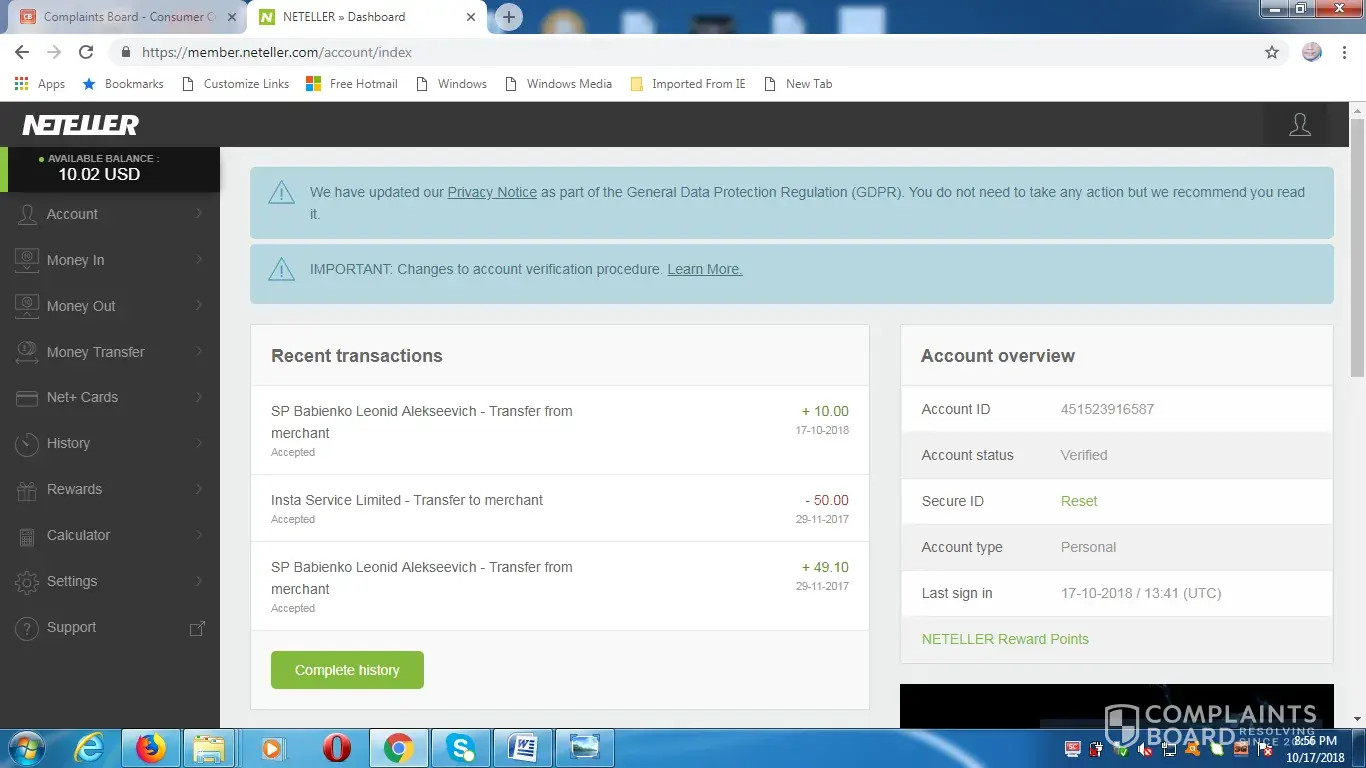Open the Net+ Cards card icon

[28, 397]
